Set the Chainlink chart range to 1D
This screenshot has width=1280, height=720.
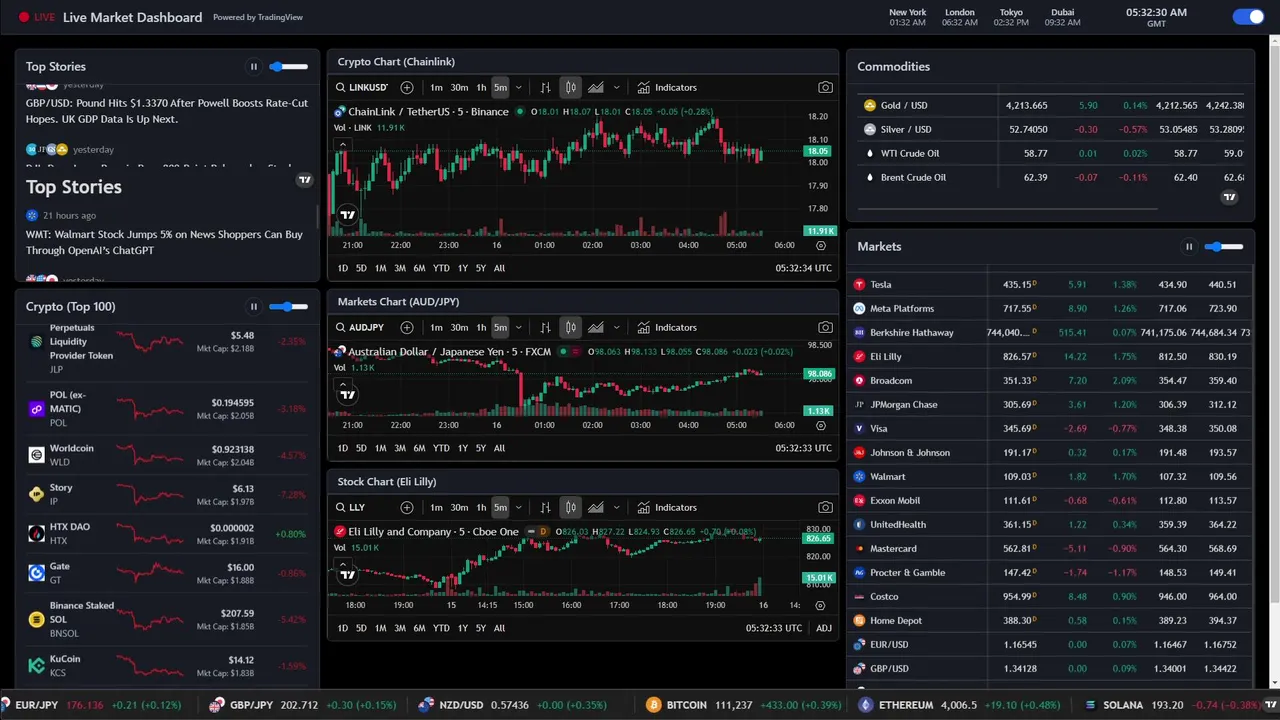(343, 268)
